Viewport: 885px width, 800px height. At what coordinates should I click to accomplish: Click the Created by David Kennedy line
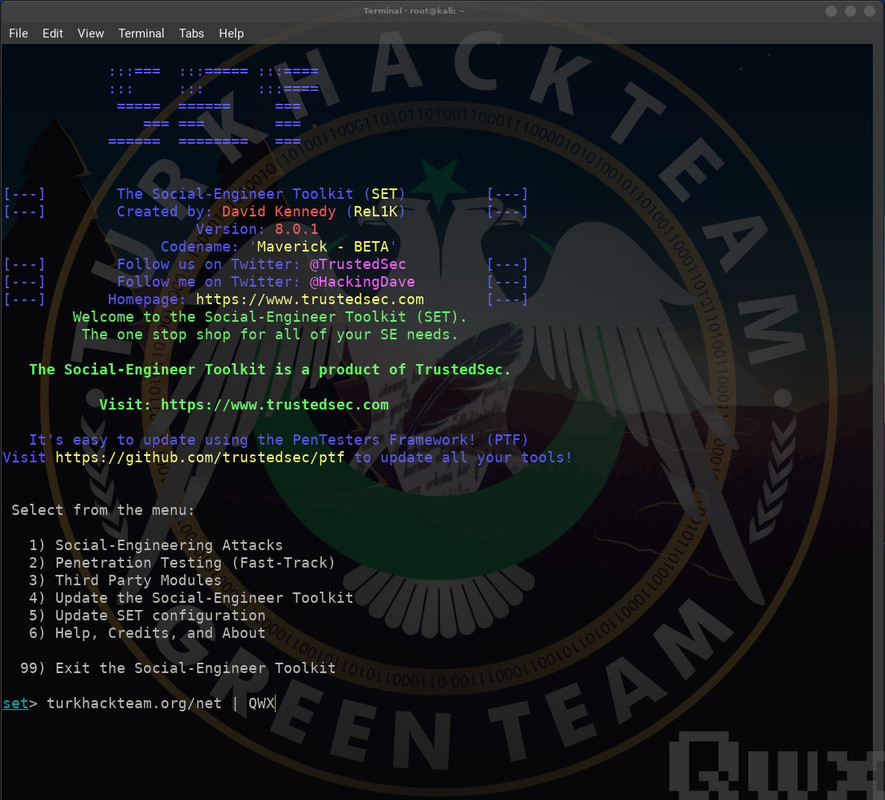pyautogui.click(x=261, y=212)
